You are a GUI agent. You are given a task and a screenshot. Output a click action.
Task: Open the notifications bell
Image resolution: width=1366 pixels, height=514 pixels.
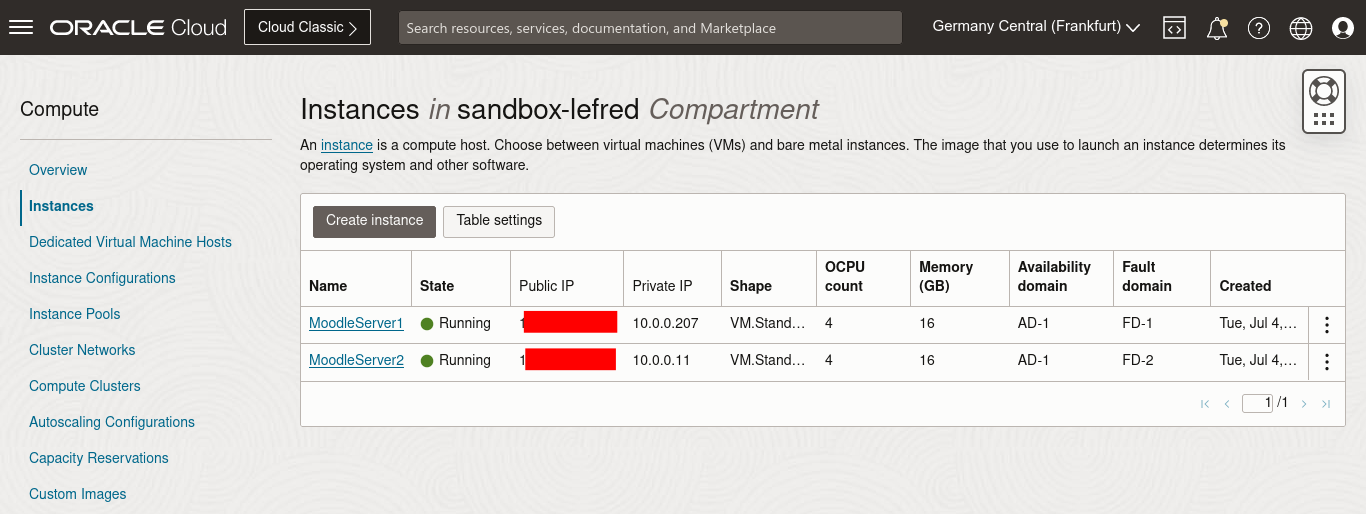click(x=1217, y=28)
